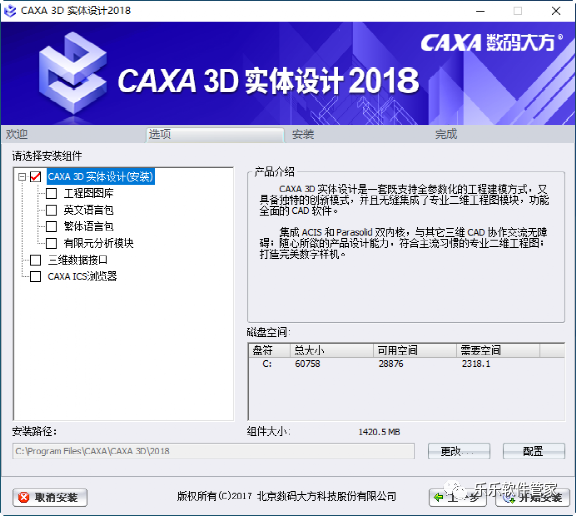Click the required space value 2318.1
Image resolution: width=576 pixels, height=516 pixels.
pos(476,364)
